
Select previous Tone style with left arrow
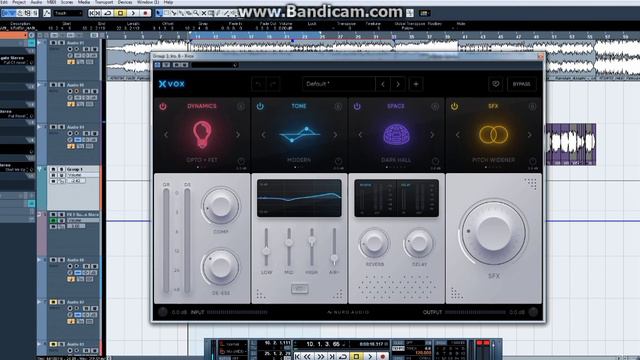tap(263, 134)
